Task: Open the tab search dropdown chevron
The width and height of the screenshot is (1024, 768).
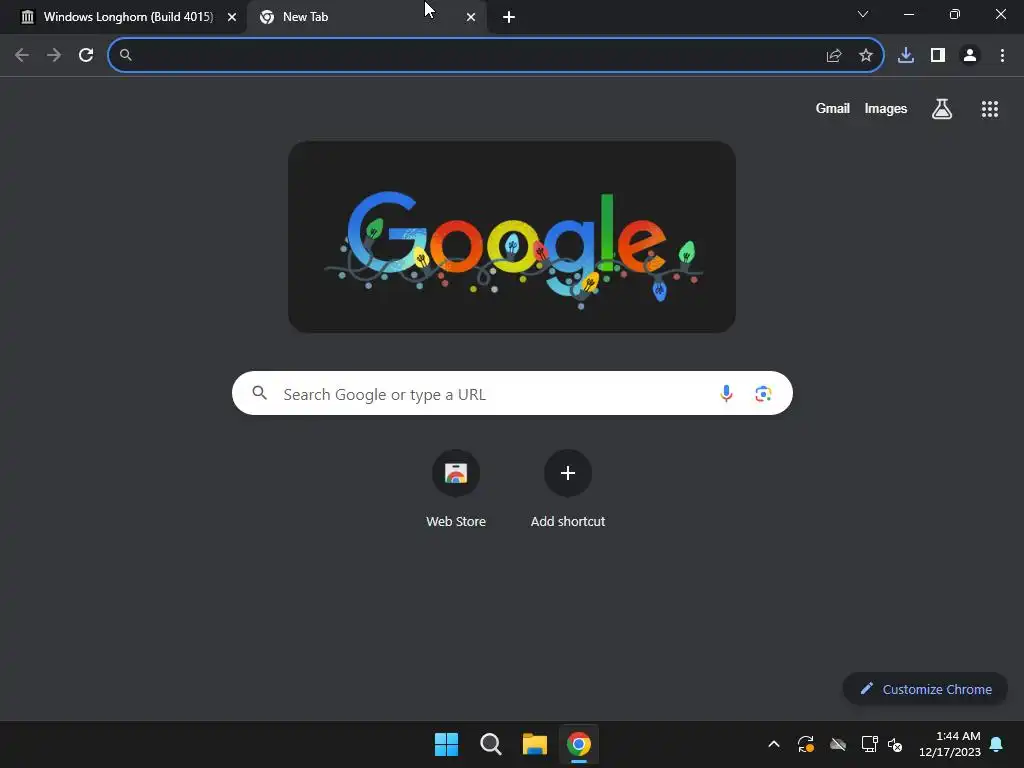Action: click(863, 14)
